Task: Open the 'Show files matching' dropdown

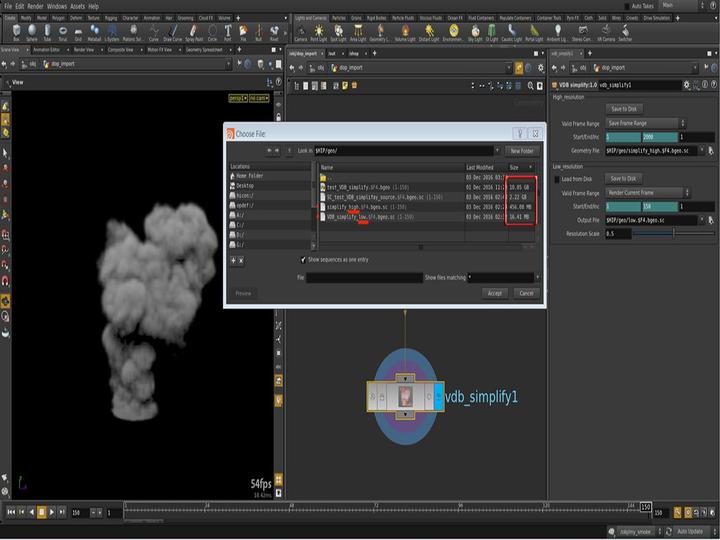Action: coord(536,277)
